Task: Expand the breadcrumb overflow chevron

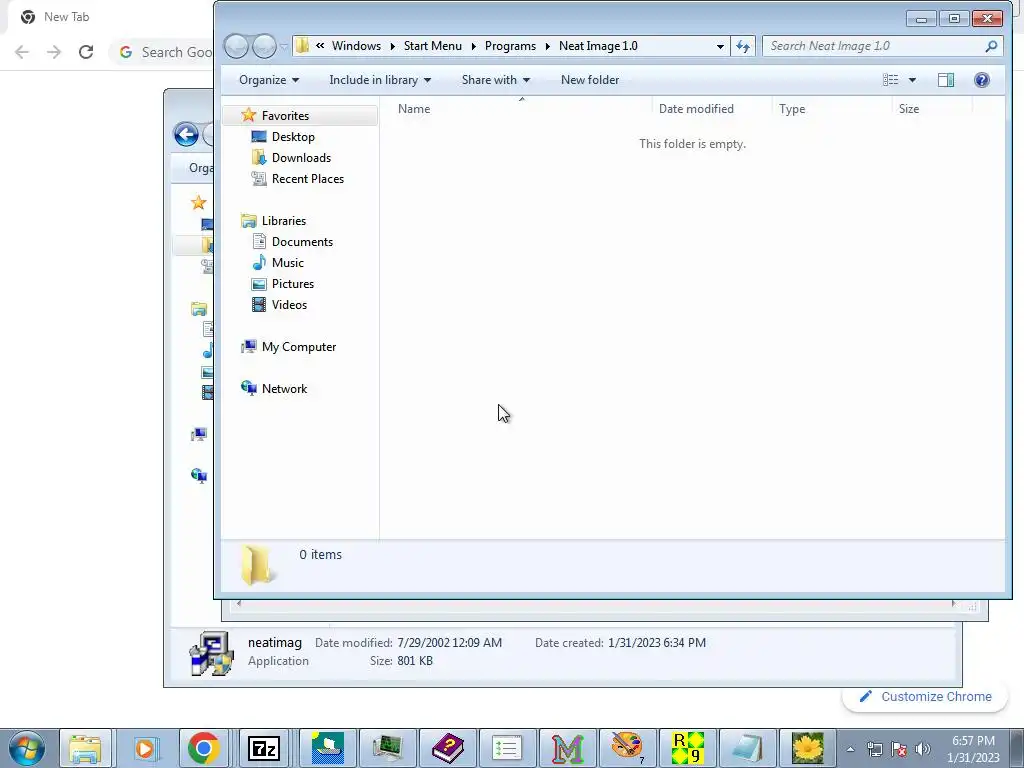Action: (x=320, y=45)
